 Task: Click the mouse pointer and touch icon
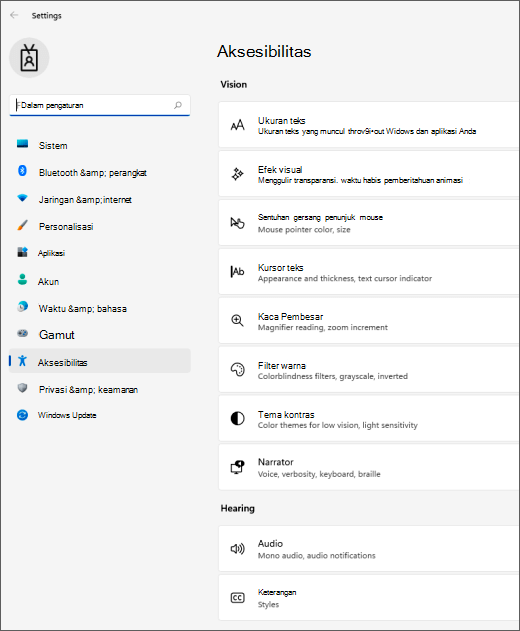(x=237, y=223)
